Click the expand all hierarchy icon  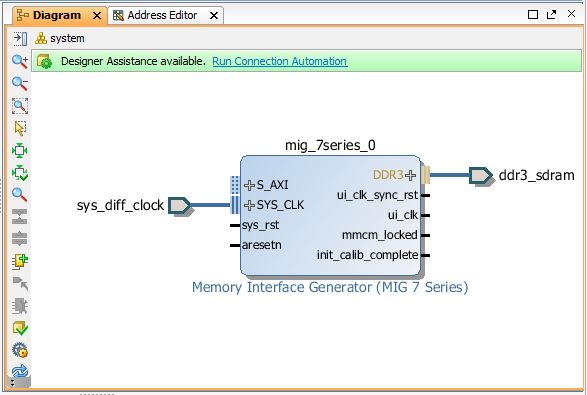tap(19, 238)
